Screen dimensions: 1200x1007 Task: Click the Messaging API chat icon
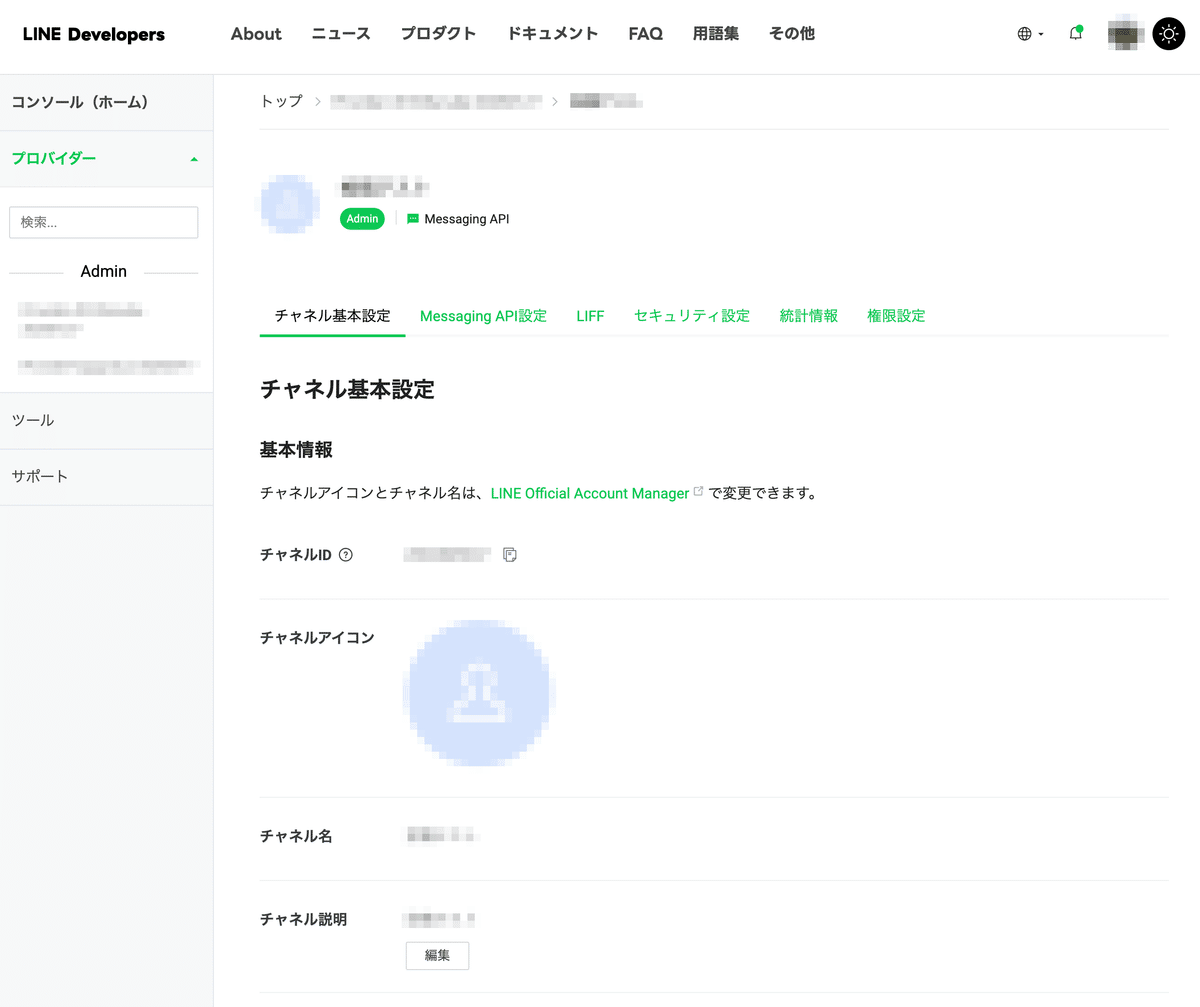pyautogui.click(x=411, y=218)
